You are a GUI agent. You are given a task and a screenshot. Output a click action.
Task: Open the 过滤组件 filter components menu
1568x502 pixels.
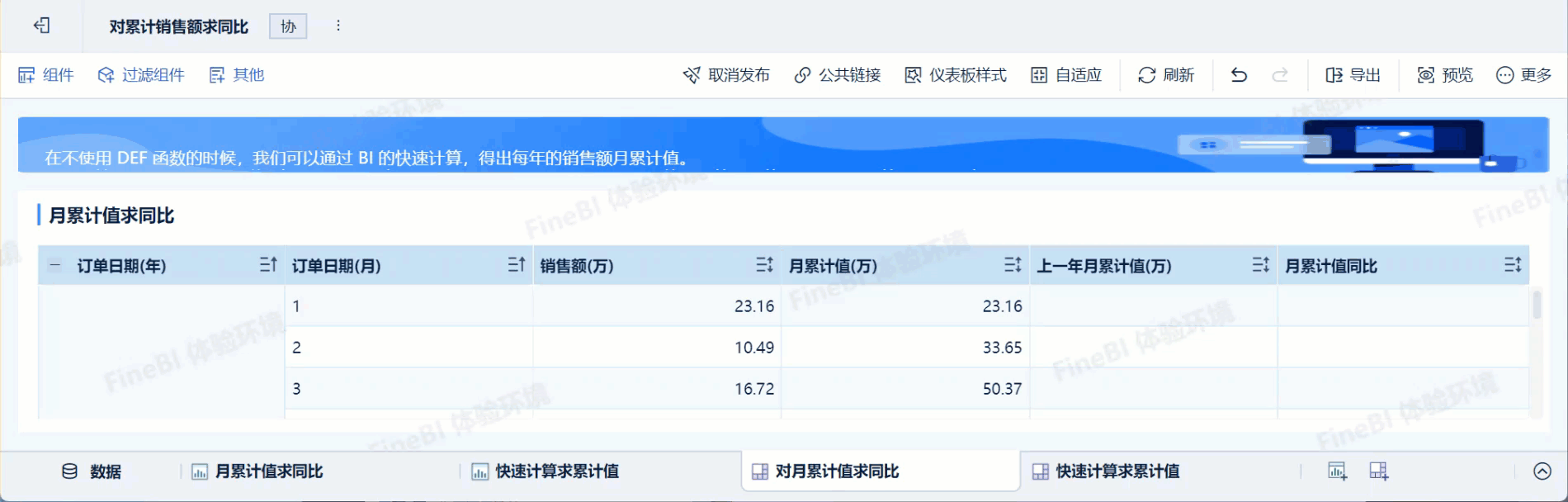click(x=141, y=75)
